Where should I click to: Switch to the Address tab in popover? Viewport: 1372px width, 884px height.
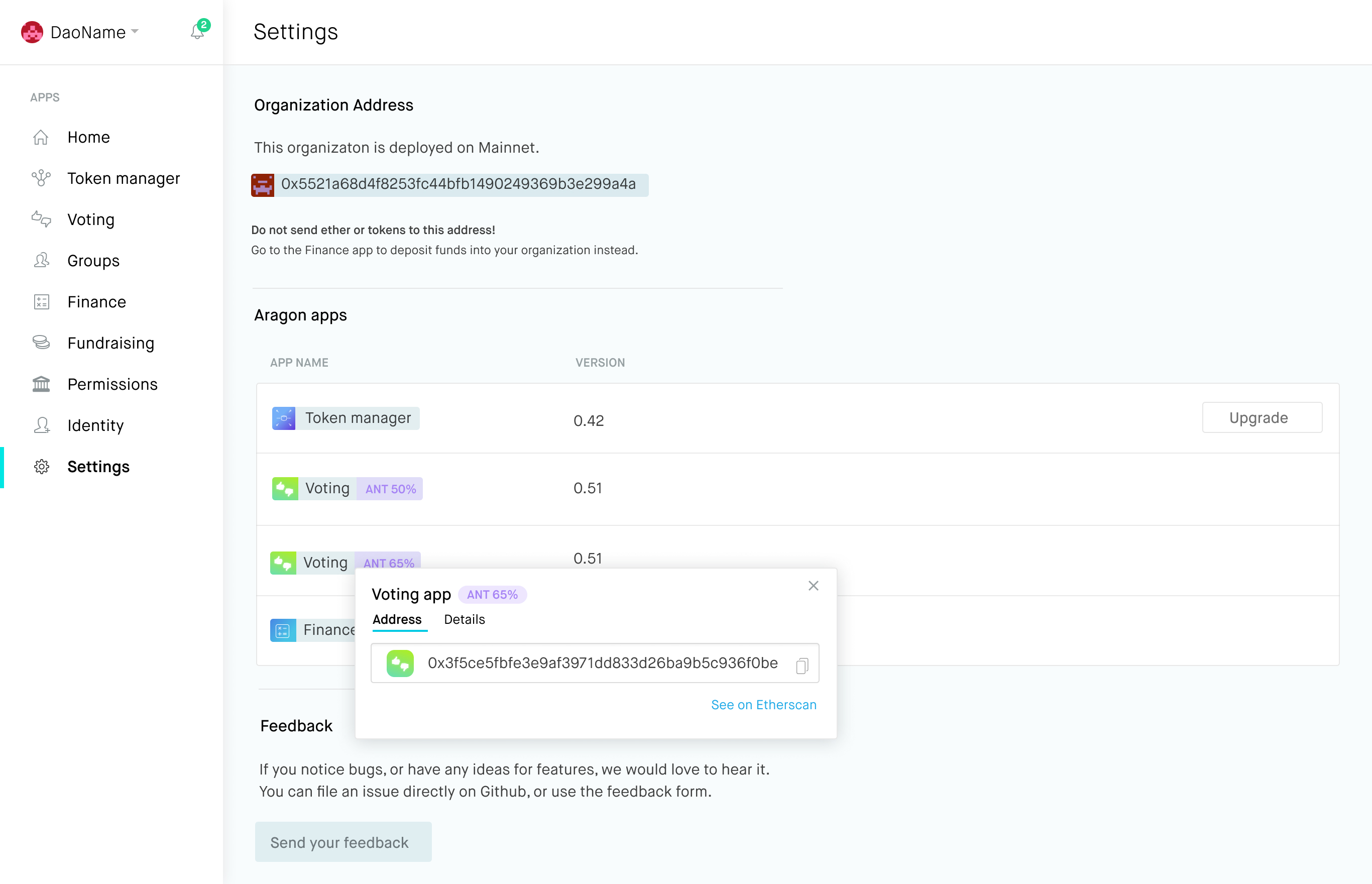click(x=397, y=619)
